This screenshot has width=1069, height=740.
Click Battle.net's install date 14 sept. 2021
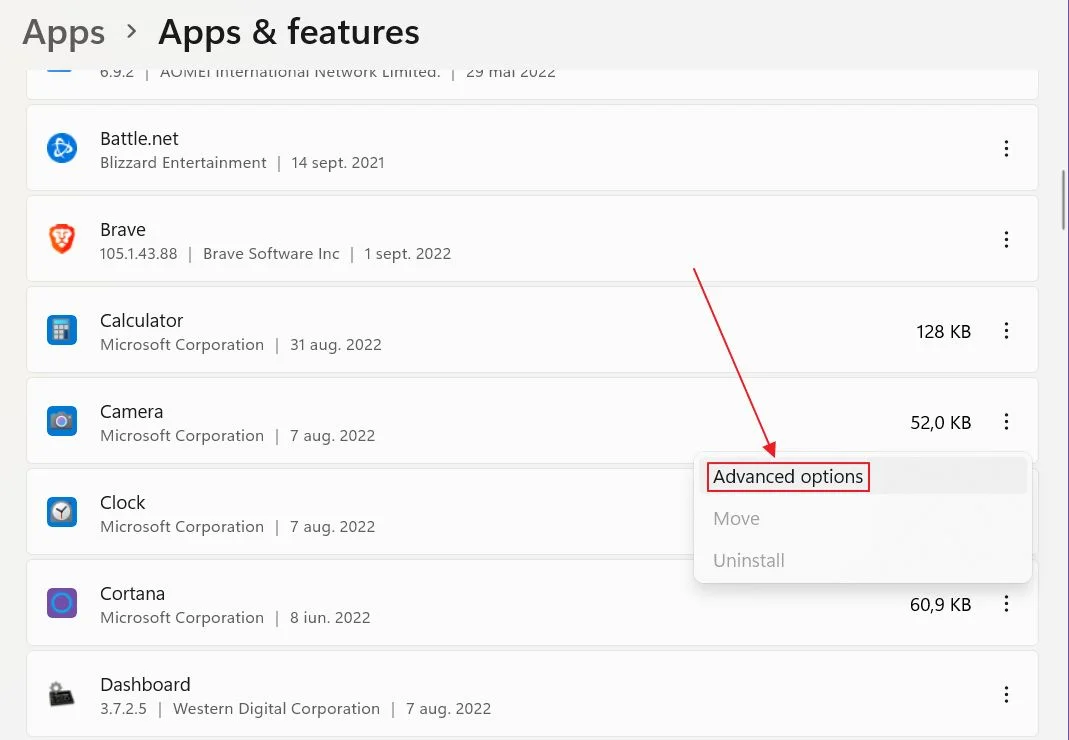pyautogui.click(x=338, y=163)
